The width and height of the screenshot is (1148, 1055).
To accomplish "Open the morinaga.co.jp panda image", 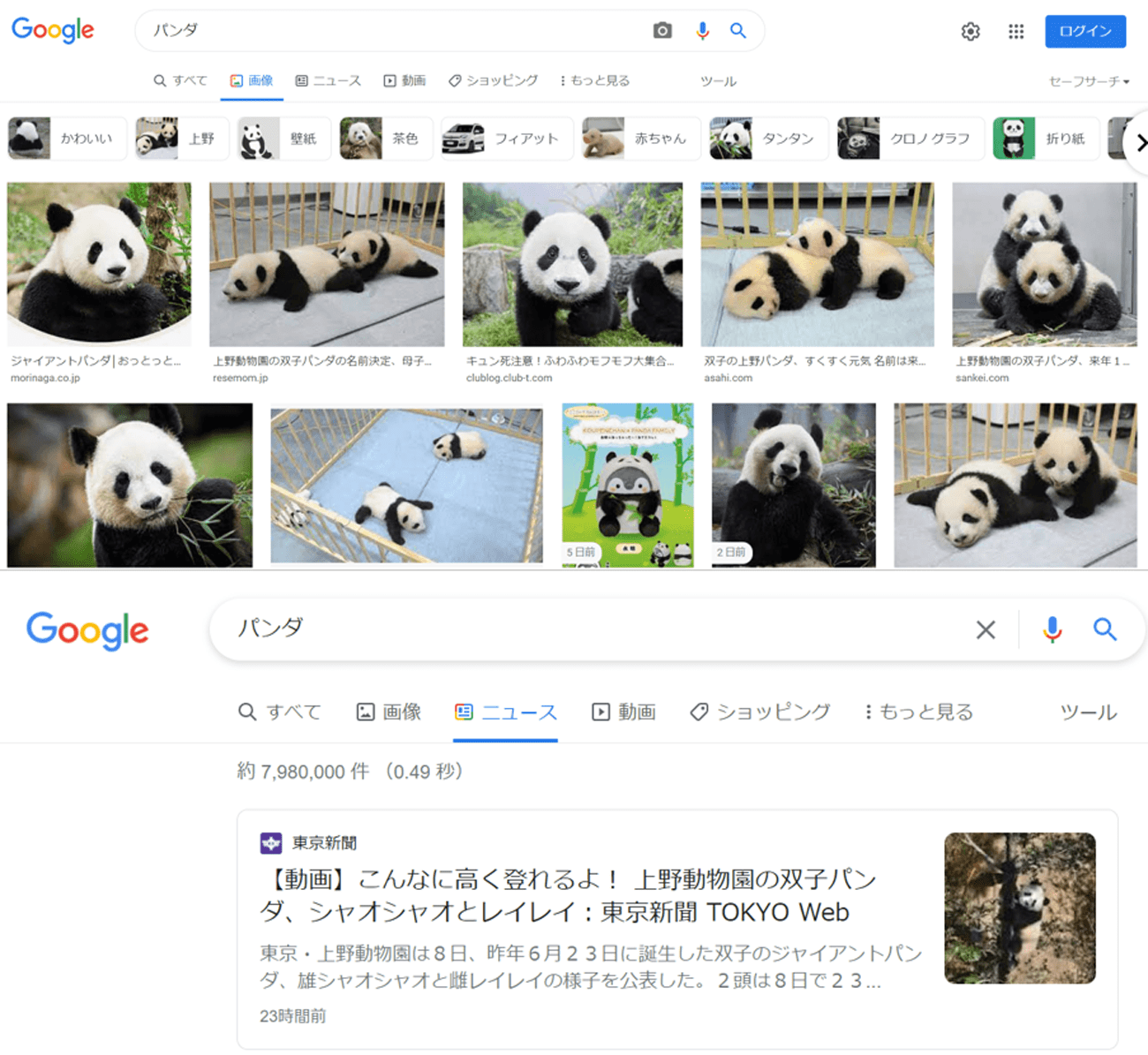I will 99,264.
